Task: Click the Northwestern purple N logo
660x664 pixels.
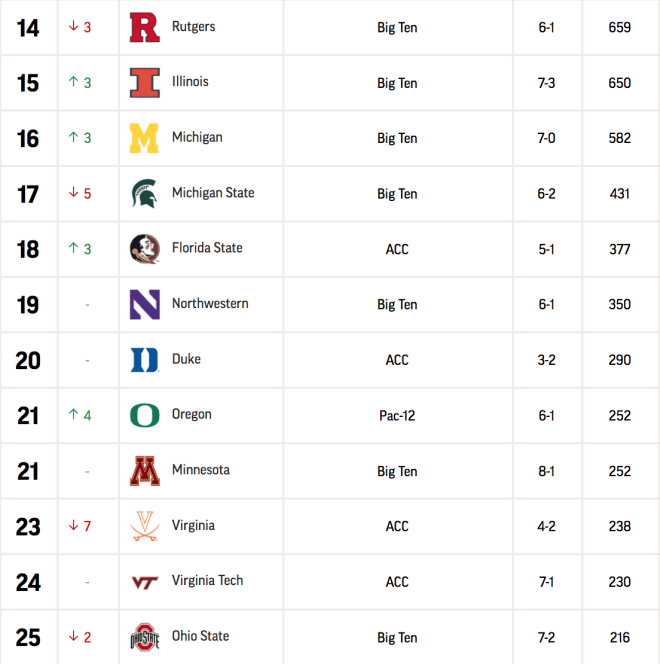Action: (145, 304)
